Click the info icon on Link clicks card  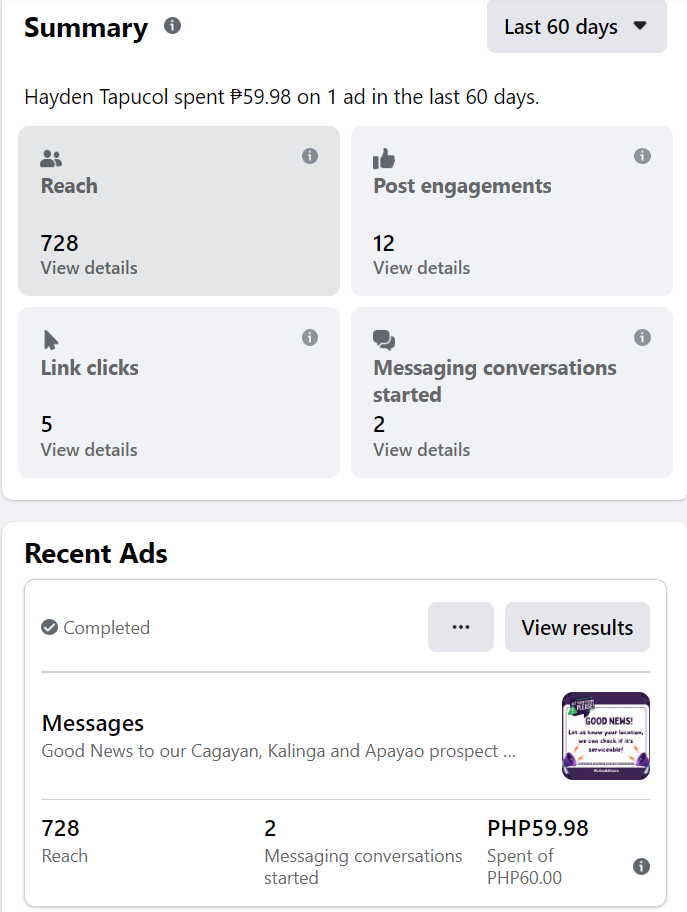[x=310, y=338]
